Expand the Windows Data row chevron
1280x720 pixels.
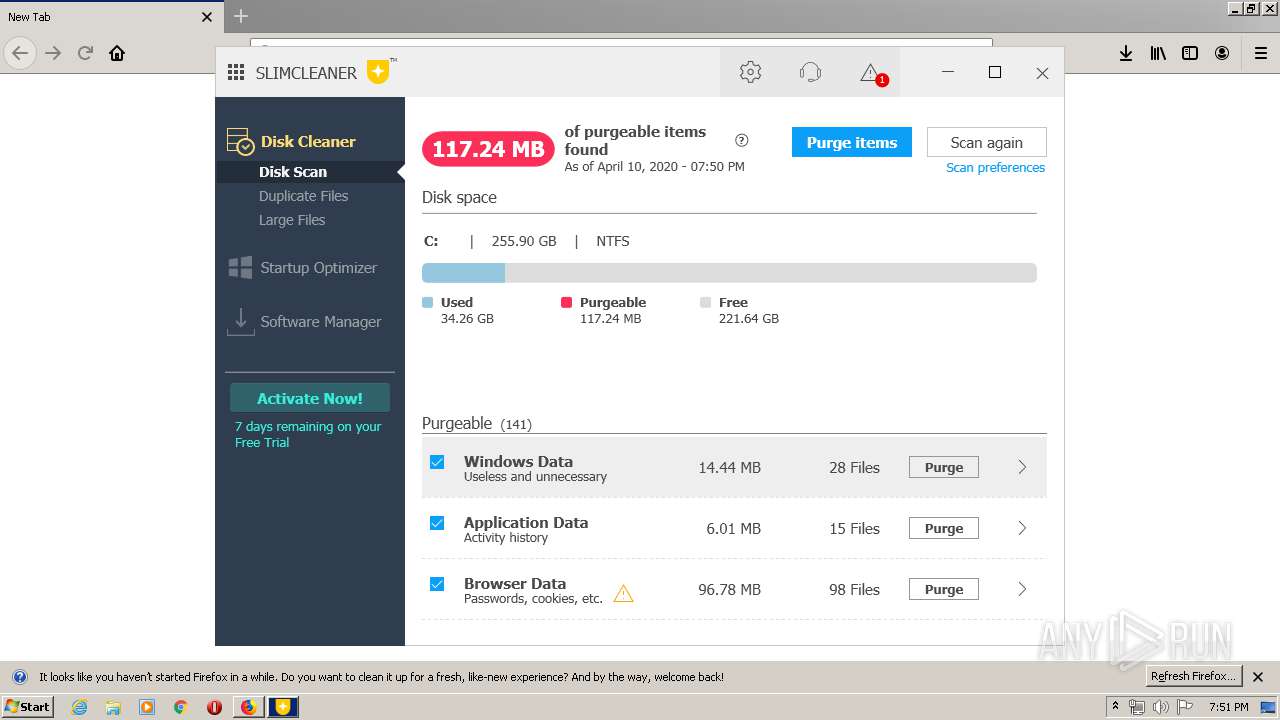pyautogui.click(x=1022, y=467)
